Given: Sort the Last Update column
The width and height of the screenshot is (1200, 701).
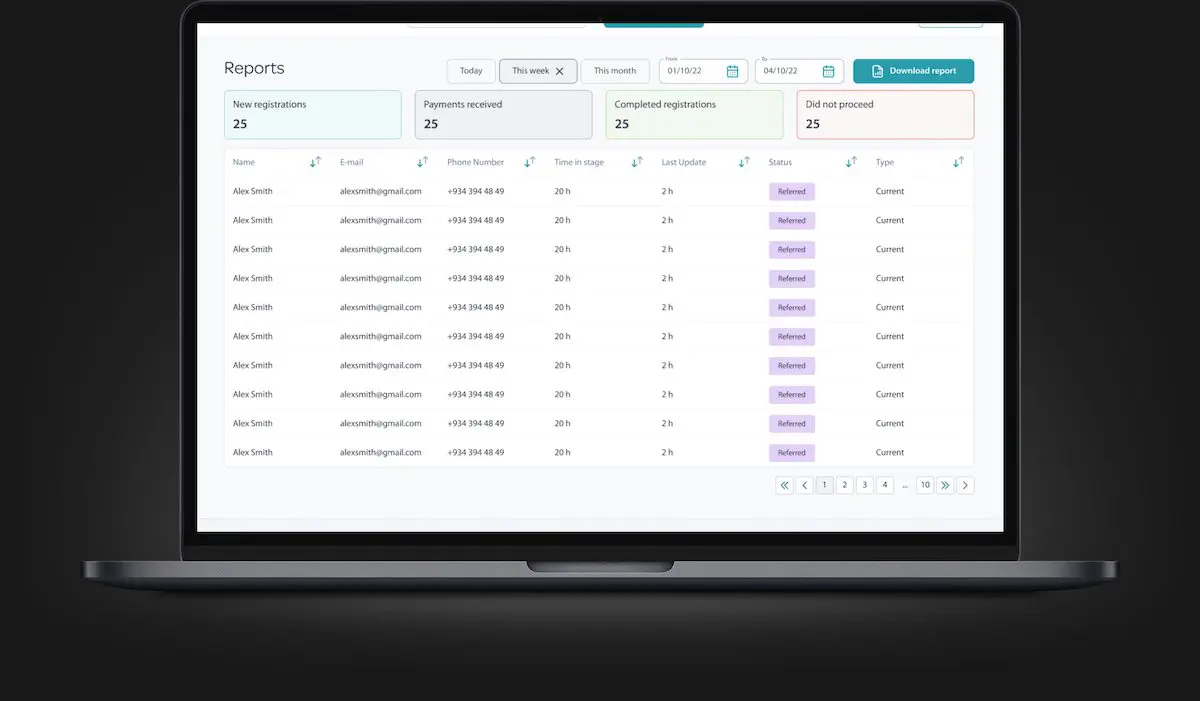Looking at the screenshot, I should point(744,161).
